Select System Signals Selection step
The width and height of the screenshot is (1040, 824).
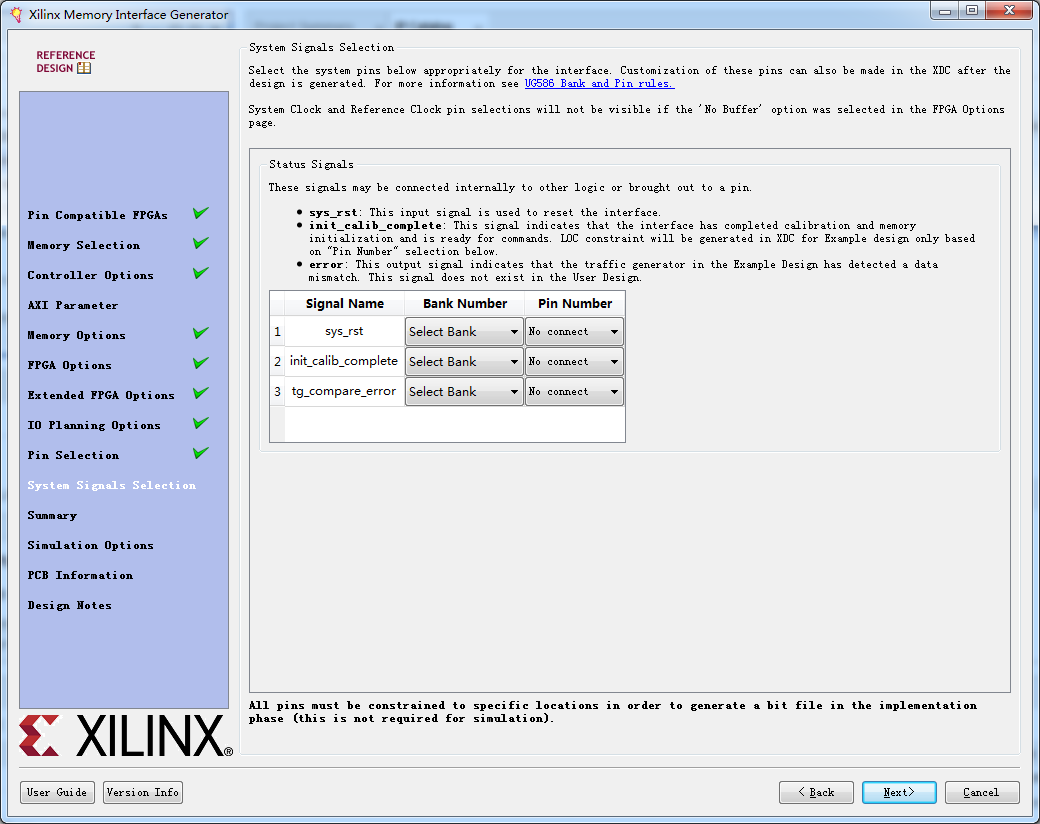click(x=111, y=486)
